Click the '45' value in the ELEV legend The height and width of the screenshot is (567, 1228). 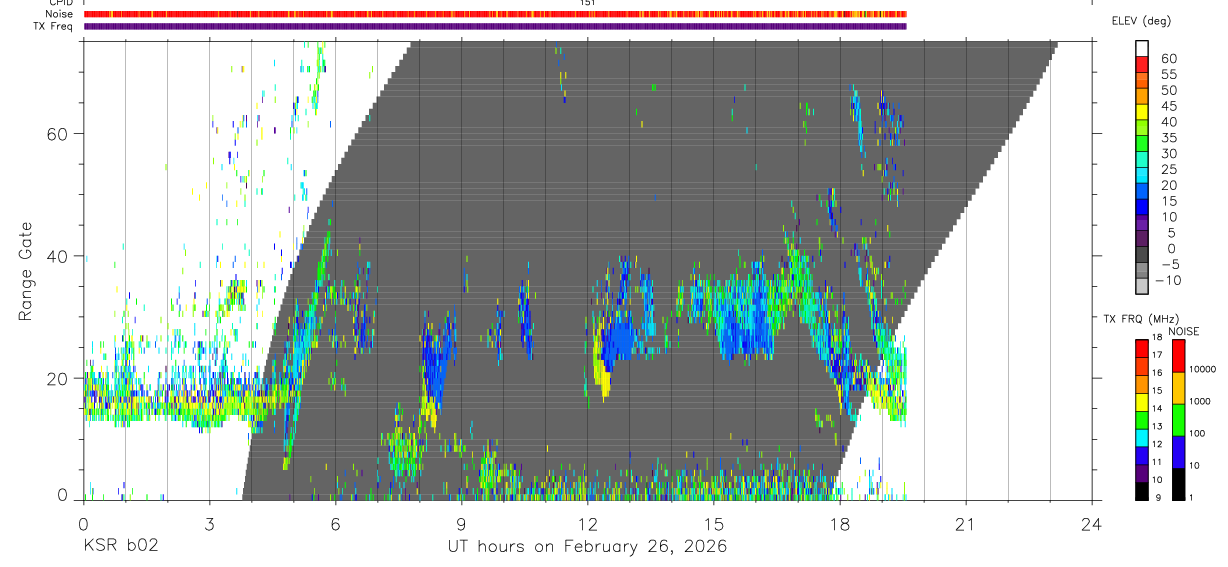click(1167, 106)
